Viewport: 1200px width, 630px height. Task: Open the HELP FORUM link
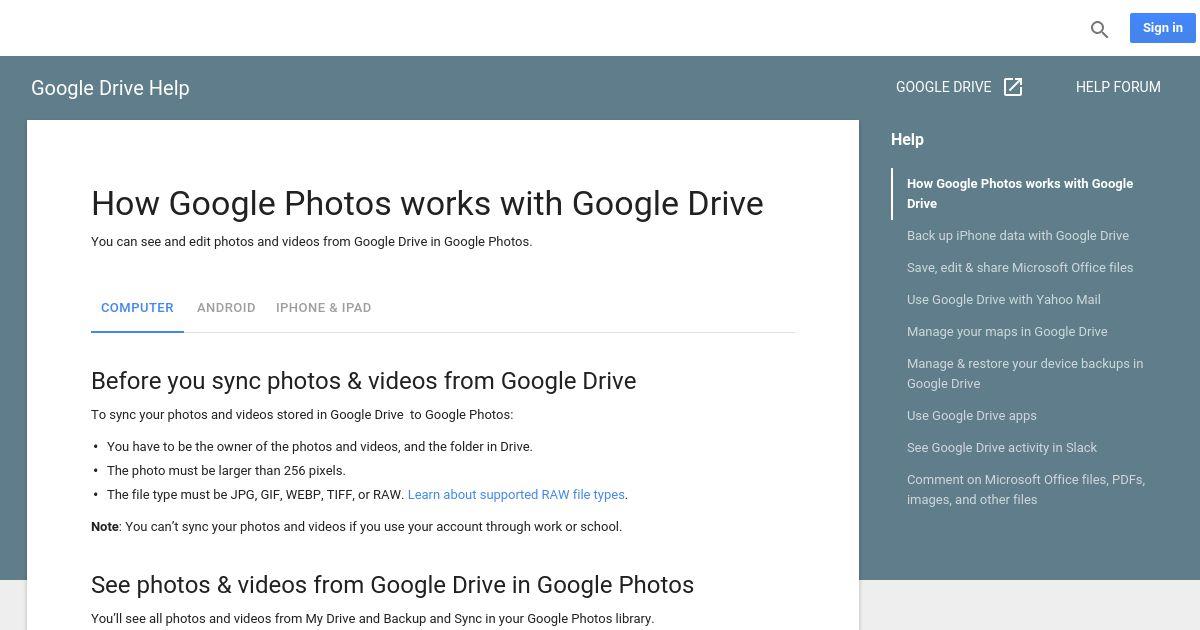1118,87
